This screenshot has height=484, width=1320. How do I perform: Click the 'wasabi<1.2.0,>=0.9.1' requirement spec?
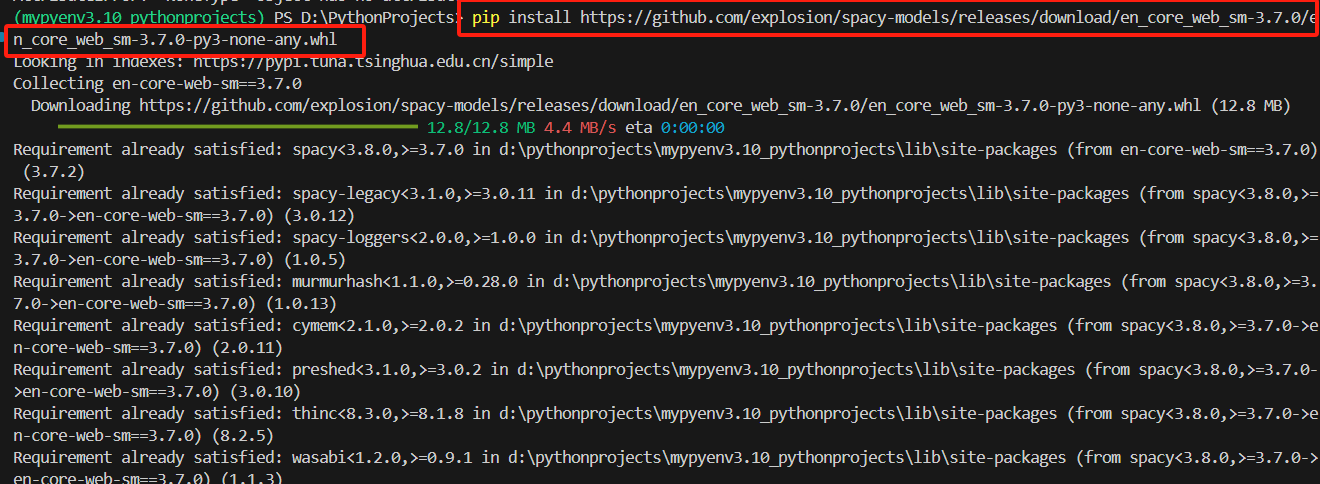(383, 458)
